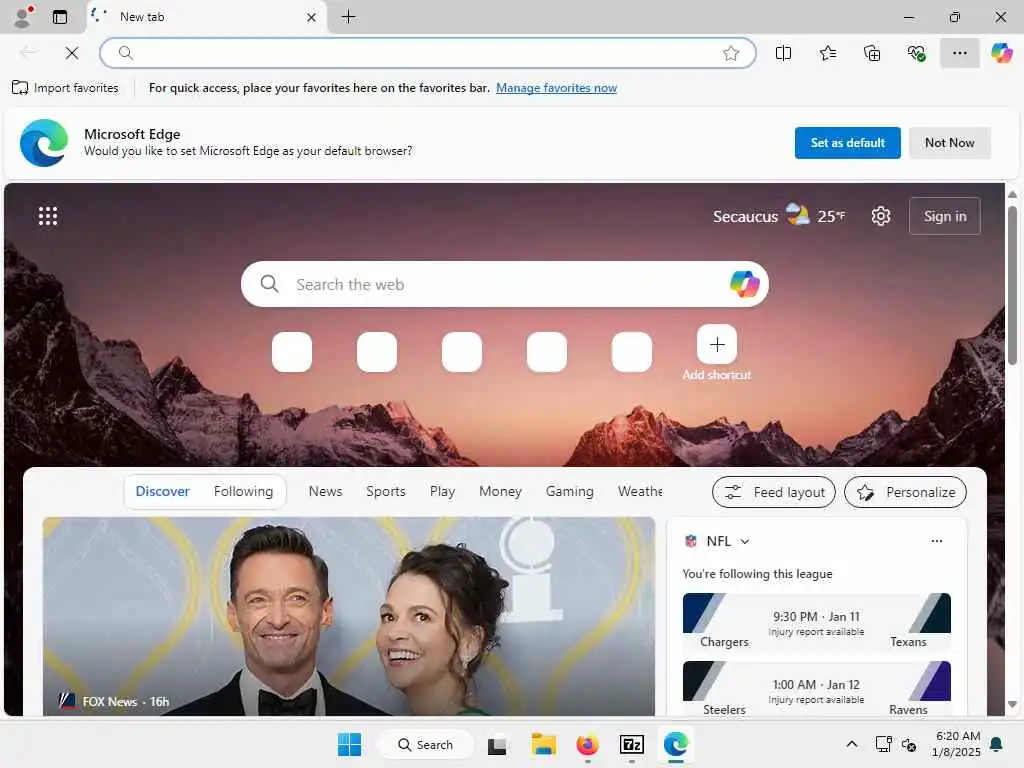1024x768 pixels.
Task: Open Copilot sidebar icon in toolbar
Action: [1001, 53]
